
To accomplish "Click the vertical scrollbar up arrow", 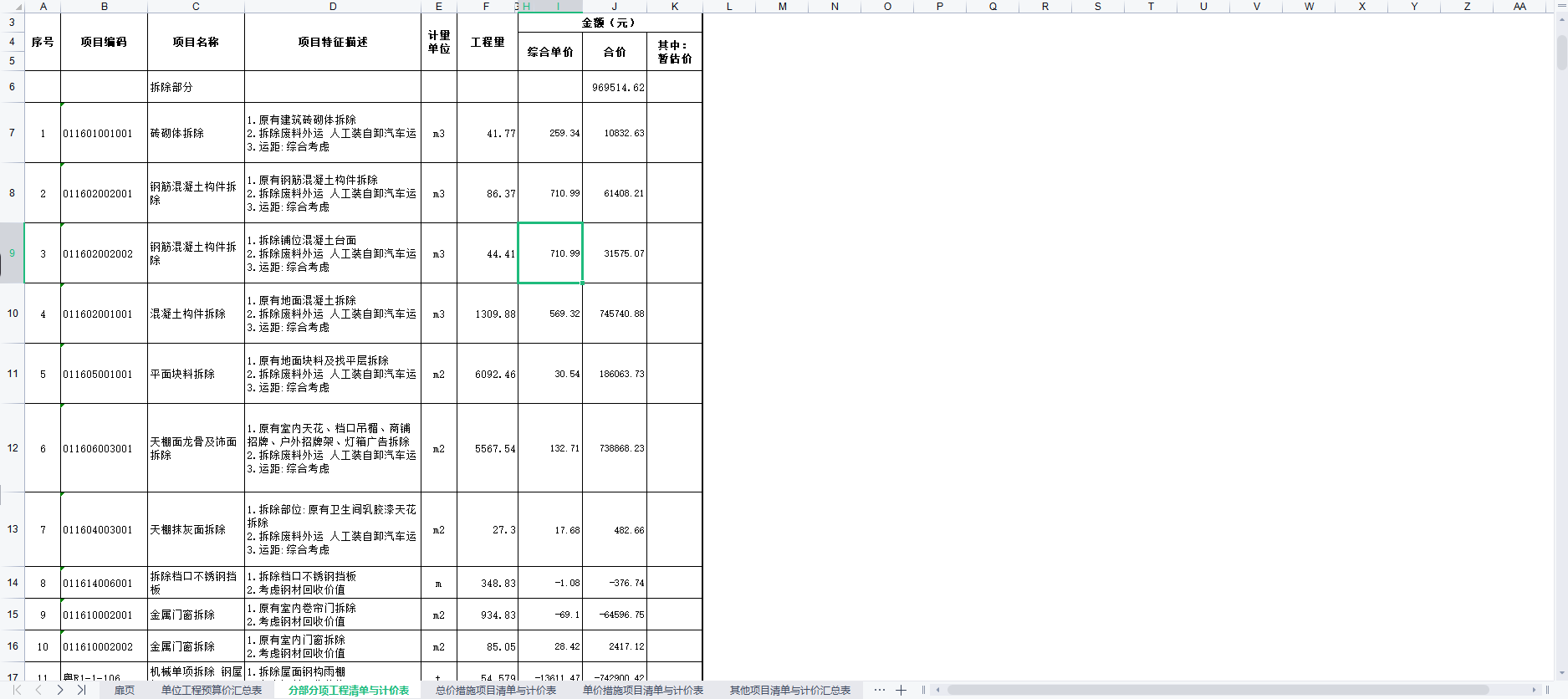I will click(x=1561, y=18).
